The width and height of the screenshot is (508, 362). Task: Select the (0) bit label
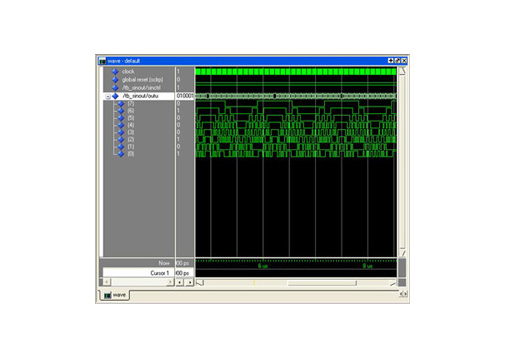tap(131, 154)
